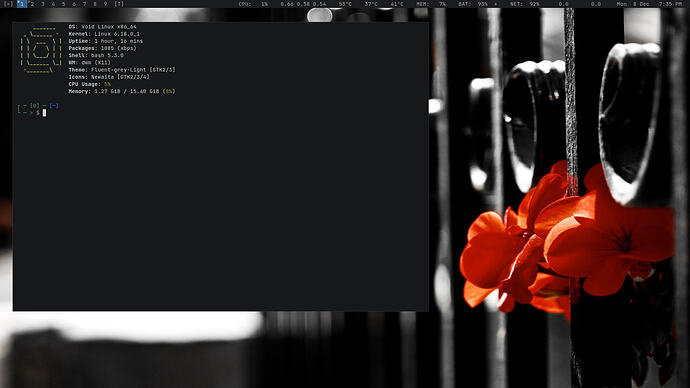This screenshot has width=690, height=388.
Task: Click the terminal cursor after $ prompt
Action: point(44,113)
